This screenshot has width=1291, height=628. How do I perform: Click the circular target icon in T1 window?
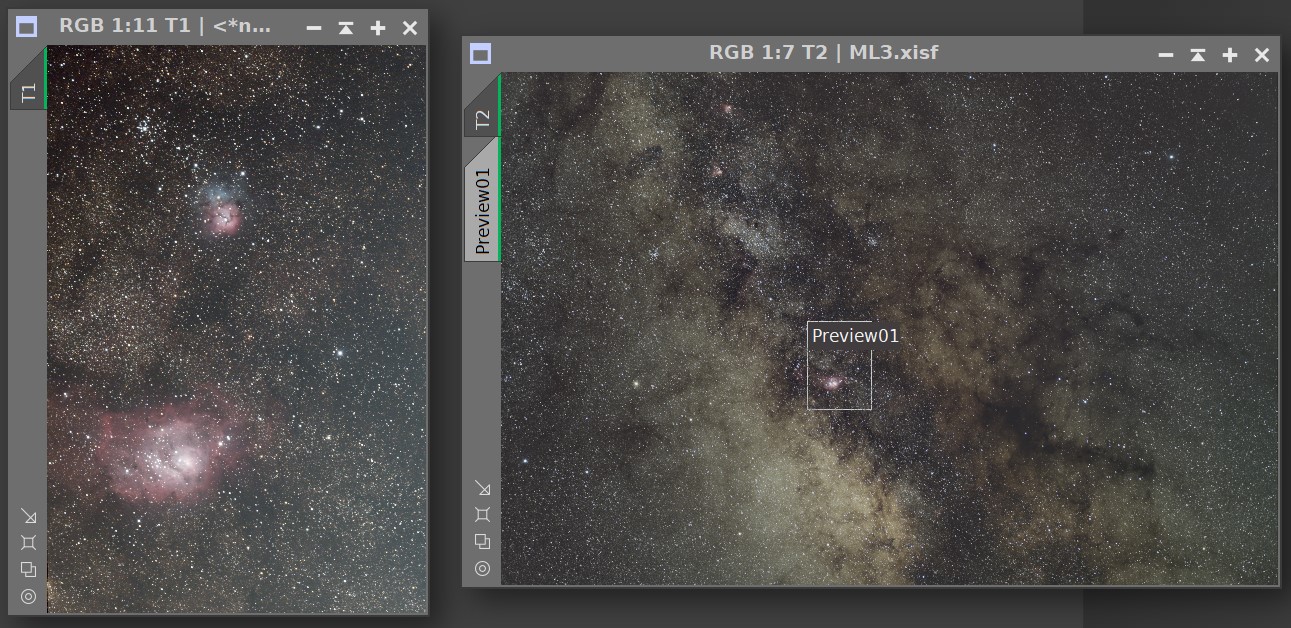point(28,596)
